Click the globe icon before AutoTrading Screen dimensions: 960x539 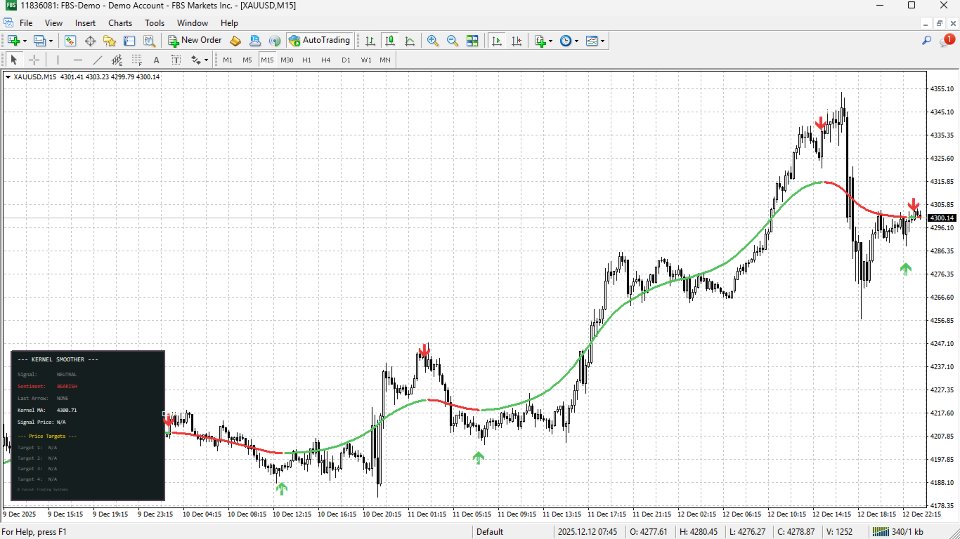275,41
